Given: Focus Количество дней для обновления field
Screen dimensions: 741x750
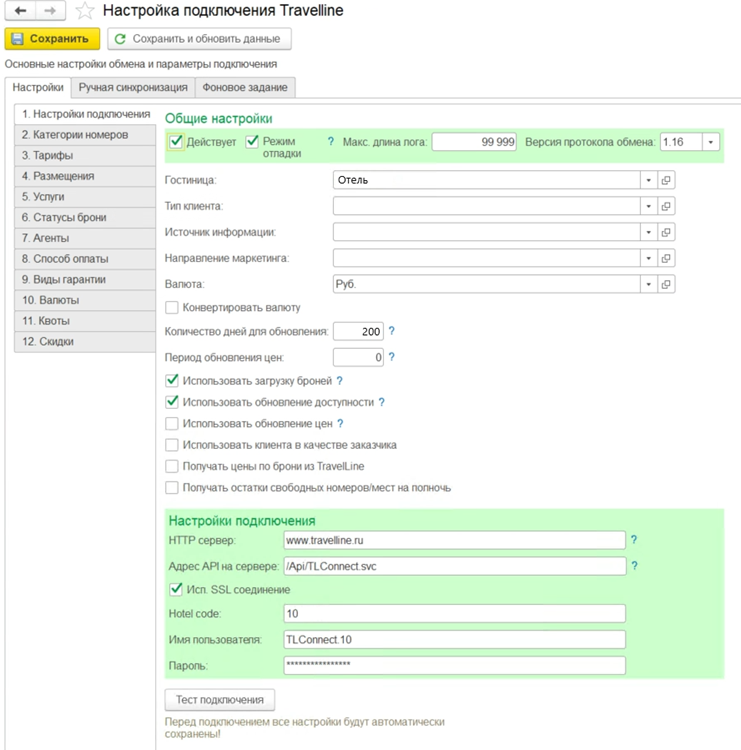Looking at the screenshot, I should [x=358, y=331].
